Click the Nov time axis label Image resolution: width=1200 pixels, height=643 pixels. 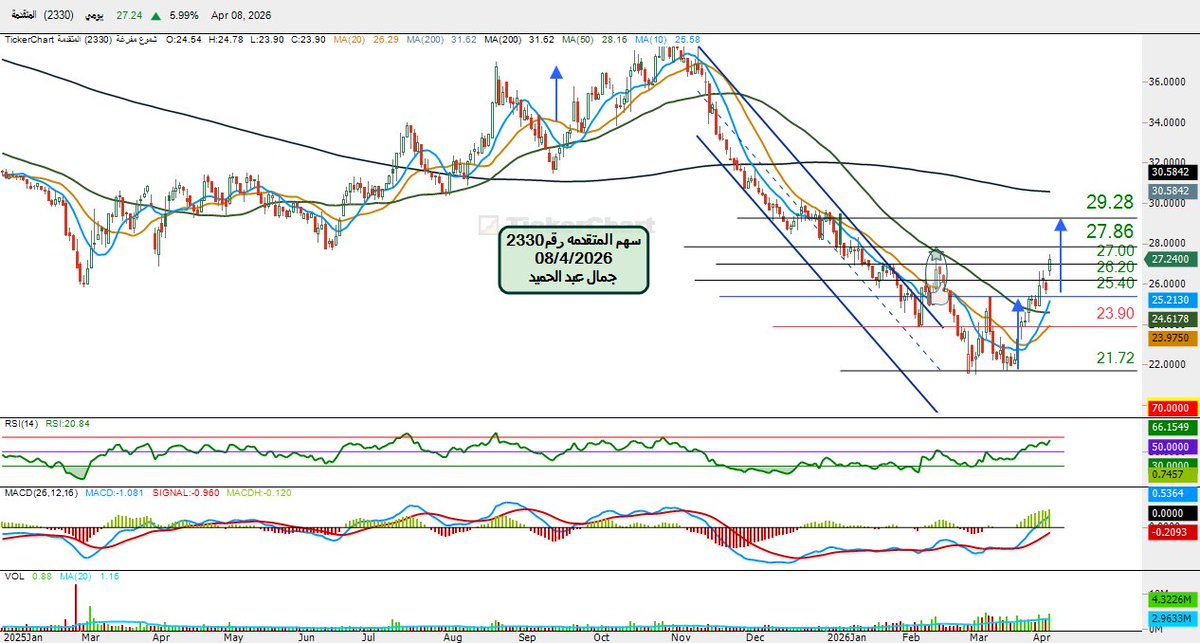click(x=682, y=636)
